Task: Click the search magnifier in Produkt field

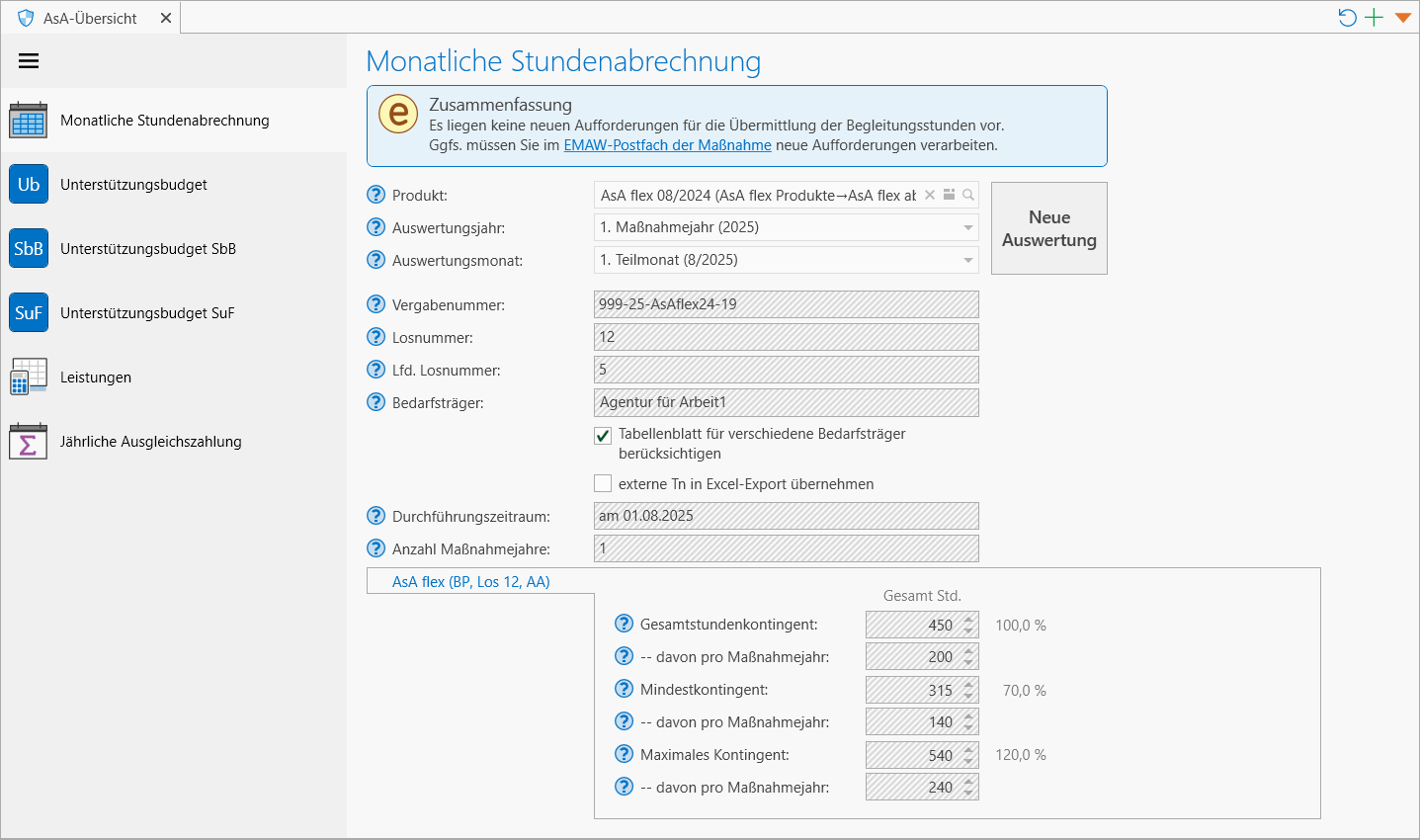Action: (968, 196)
